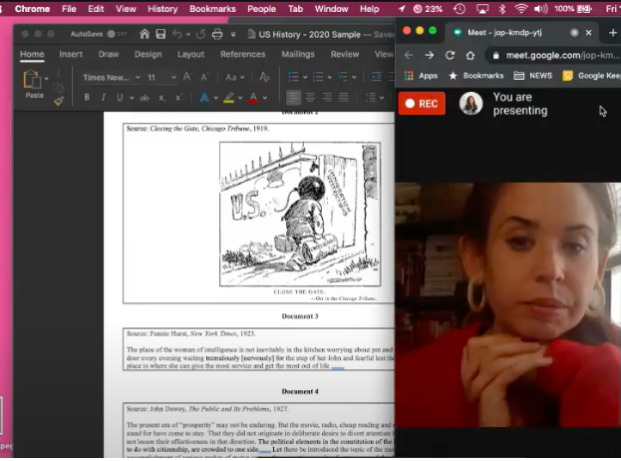Toggle the AutoSave switch
This screenshot has height=461, width=621.
tap(117, 34)
